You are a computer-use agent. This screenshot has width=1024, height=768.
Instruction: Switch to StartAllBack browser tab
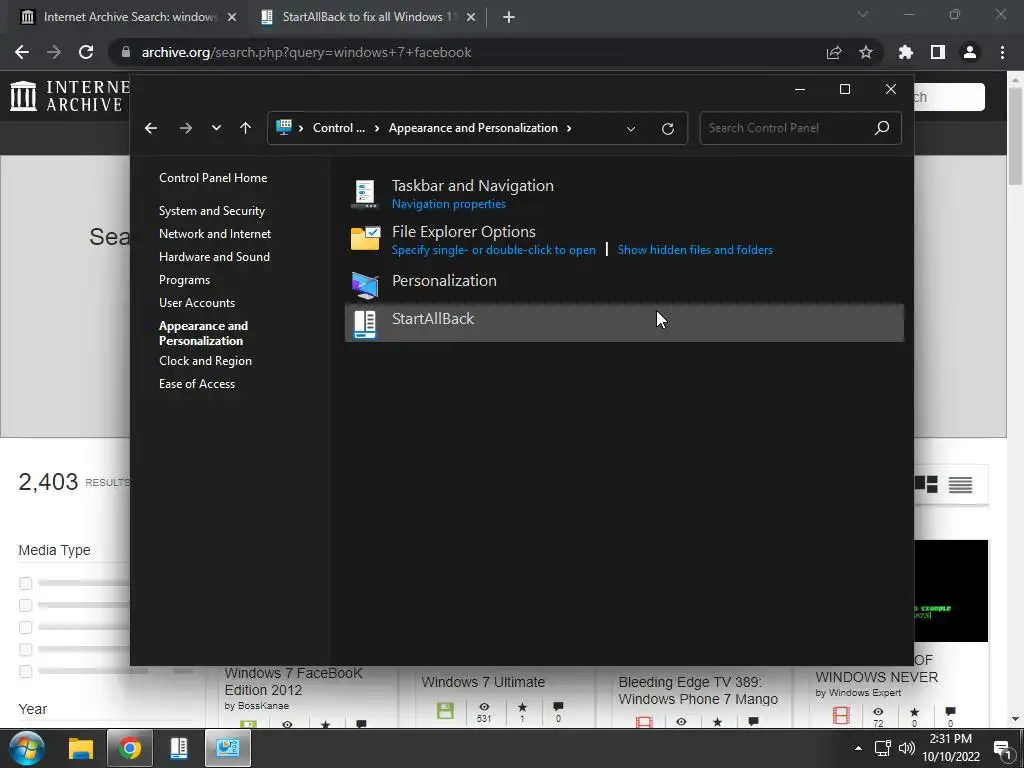[368, 17]
